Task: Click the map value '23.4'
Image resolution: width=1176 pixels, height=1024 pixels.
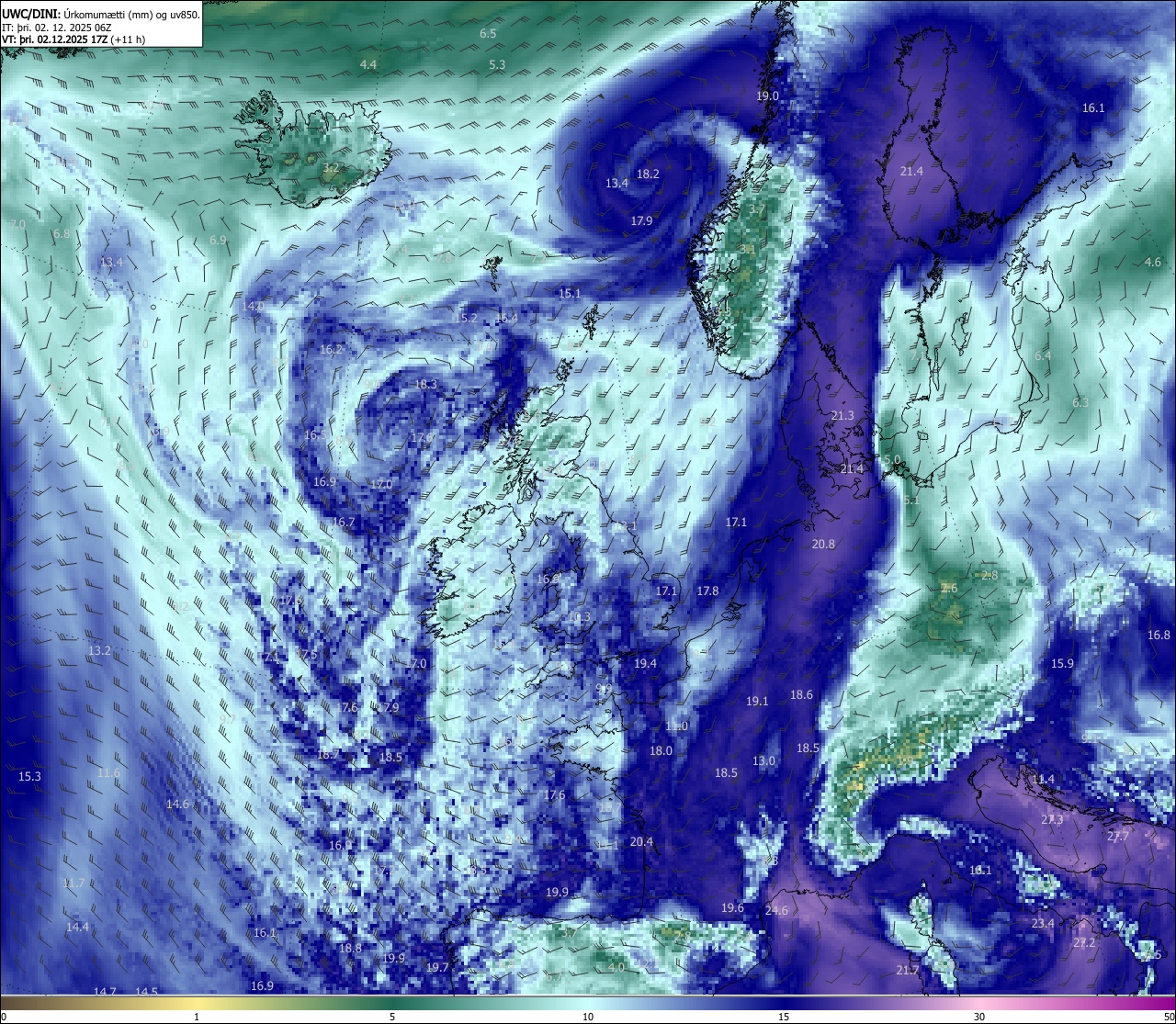Action: [x=1043, y=923]
